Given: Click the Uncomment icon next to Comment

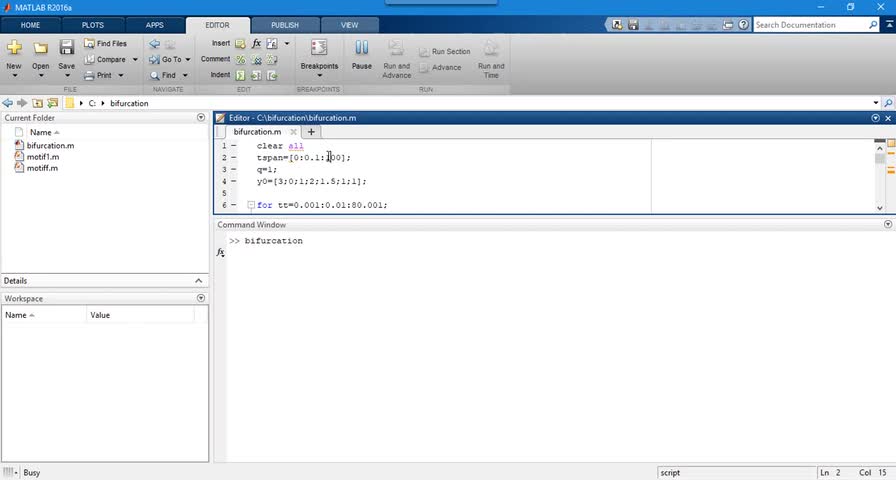Looking at the screenshot, I should [256, 59].
